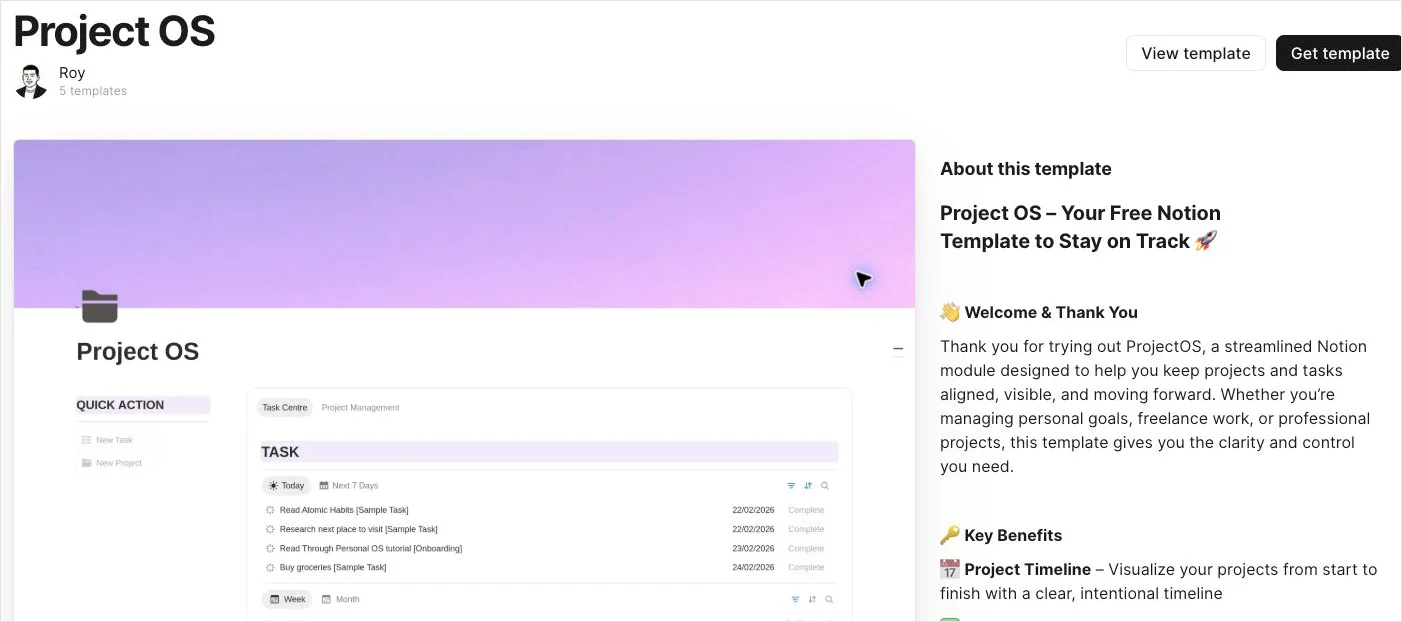Image resolution: width=1402 pixels, height=622 pixels.
Task: Click the Get template button
Action: click(1339, 53)
